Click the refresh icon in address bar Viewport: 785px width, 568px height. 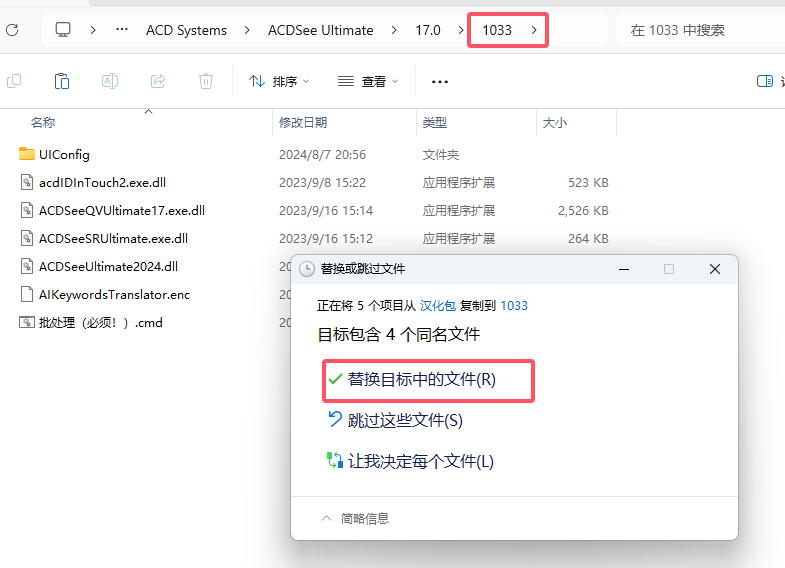12,30
